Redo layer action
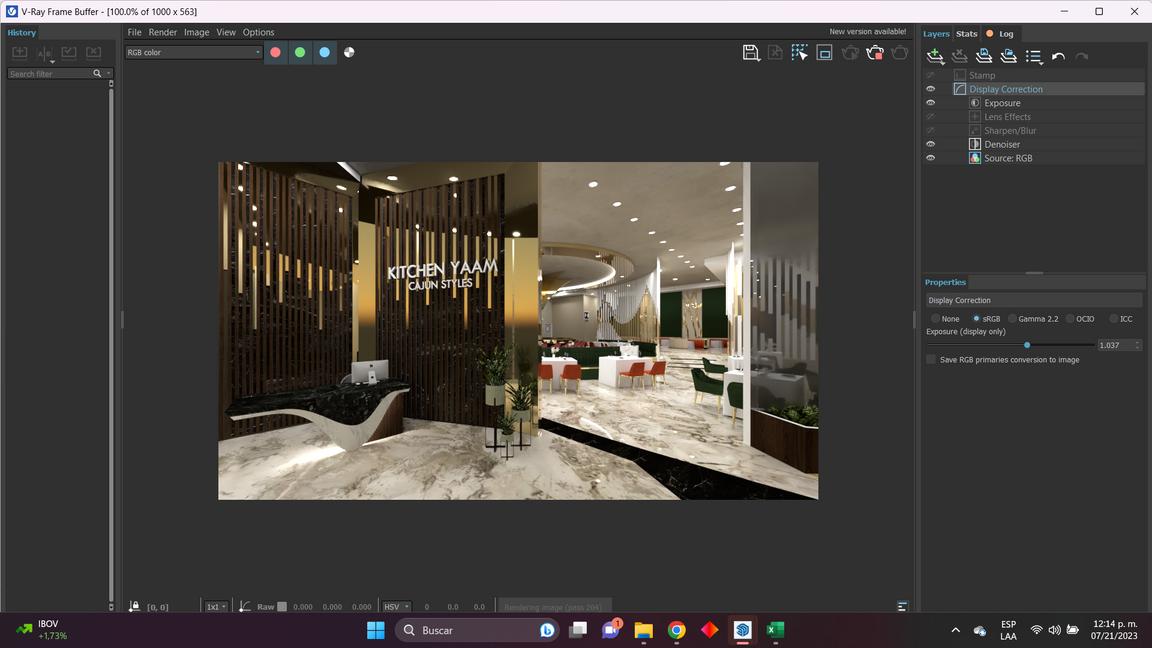Viewport: 1152px width, 648px height. pos(1081,57)
